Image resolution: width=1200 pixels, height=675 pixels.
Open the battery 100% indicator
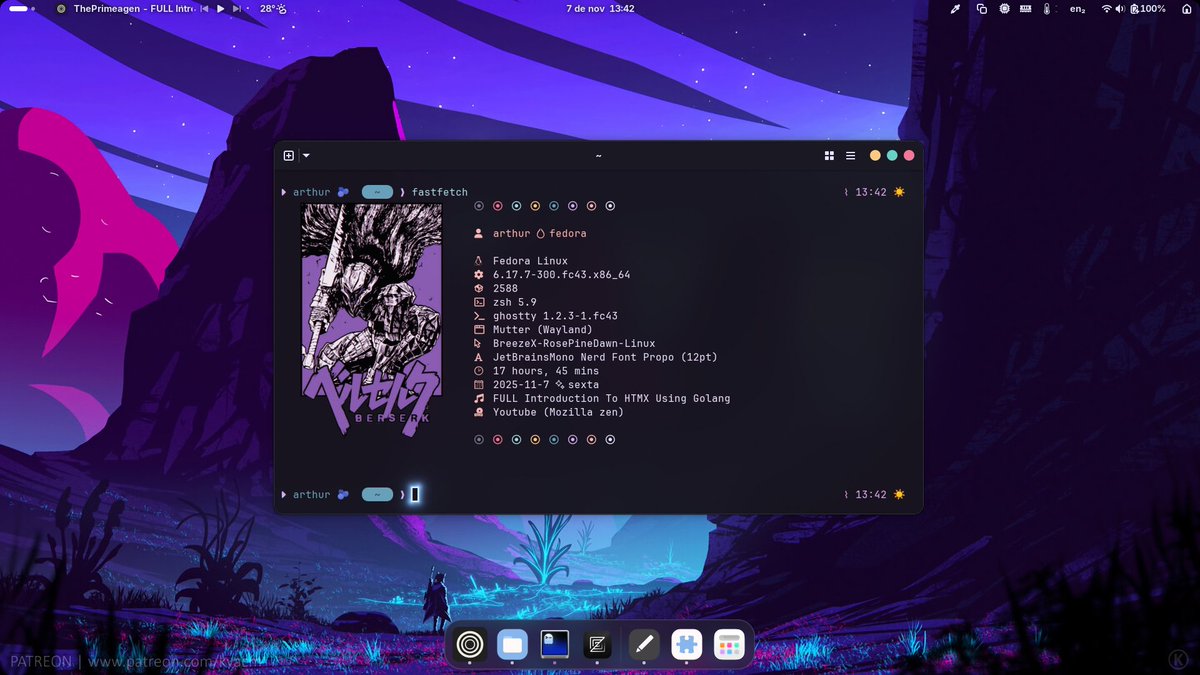tap(1147, 8)
